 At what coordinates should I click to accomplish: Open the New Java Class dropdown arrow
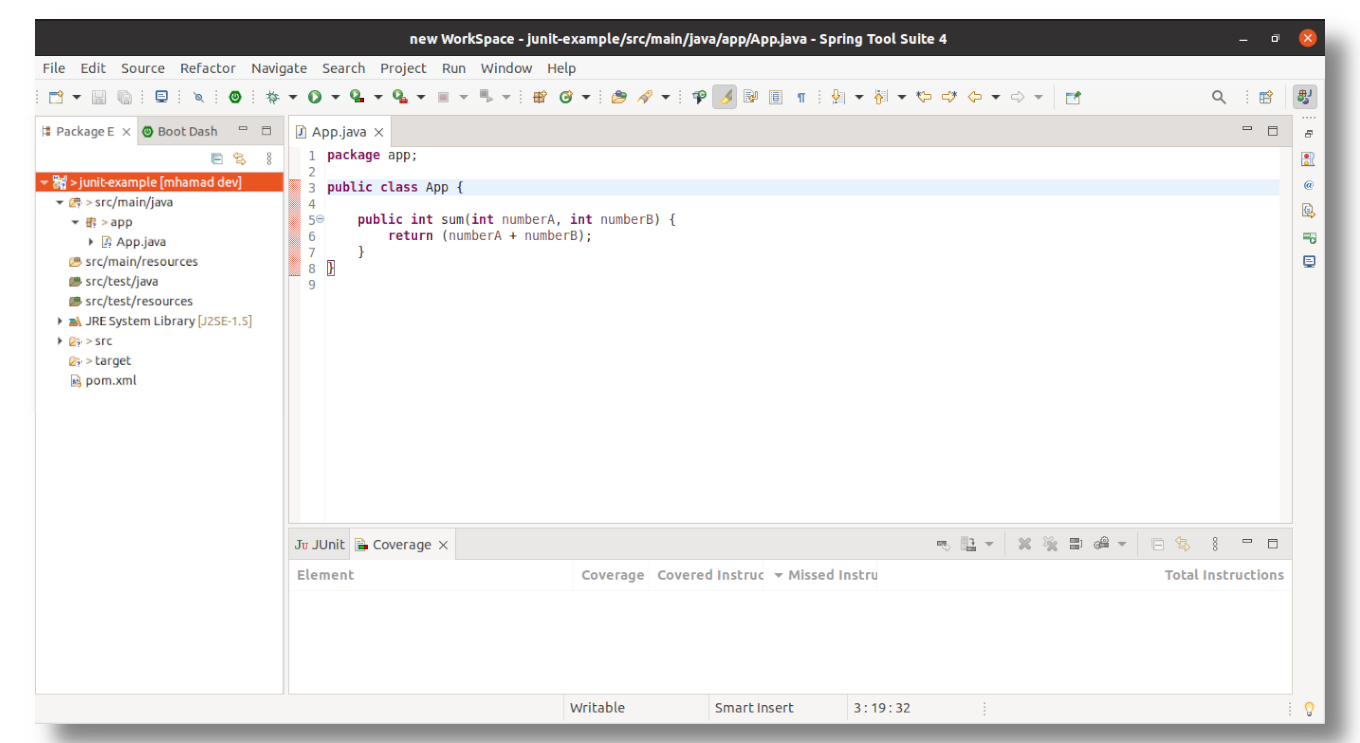click(586, 97)
